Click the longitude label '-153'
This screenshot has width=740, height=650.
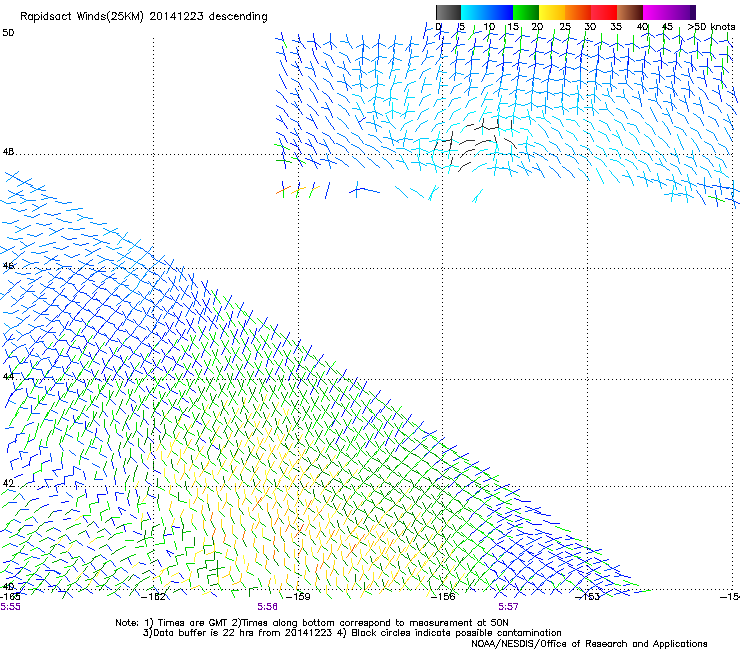click(x=588, y=597)
